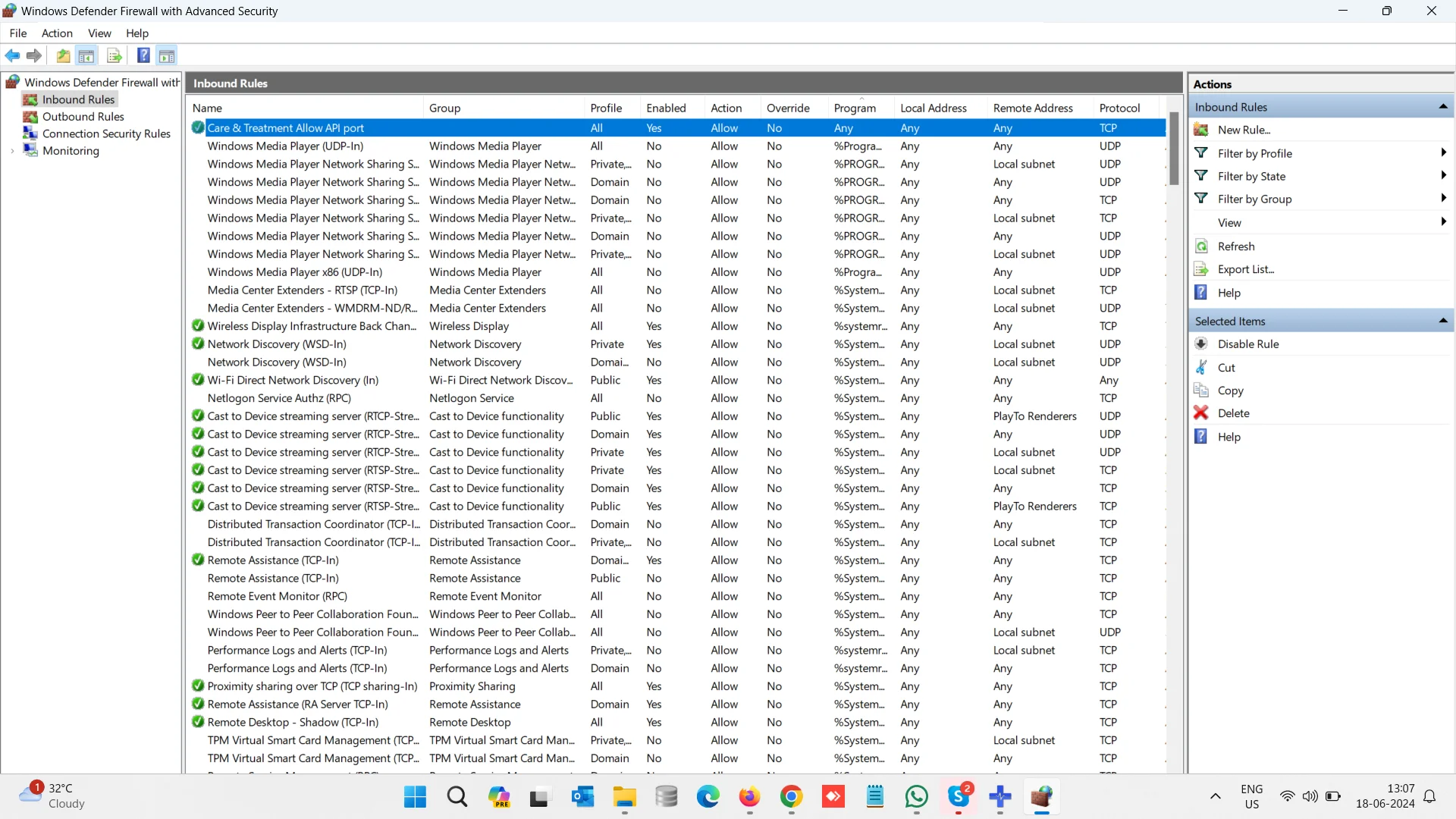Collapse the Selected Items actions section
Screen dimensions: 1456x819
pyautogui.click(x=1443, y=321)
